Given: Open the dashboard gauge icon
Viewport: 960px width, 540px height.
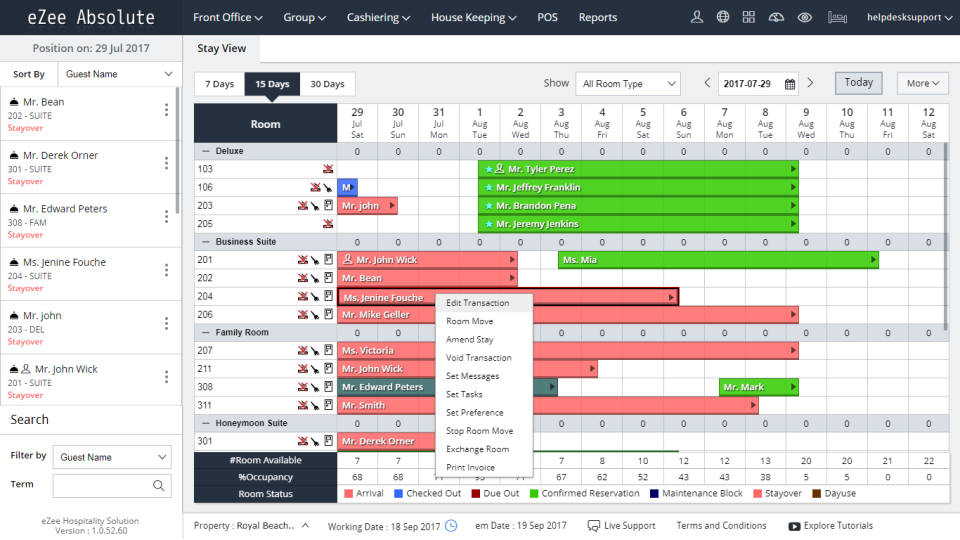Looking at the screenshot, I should coord(776,17).
